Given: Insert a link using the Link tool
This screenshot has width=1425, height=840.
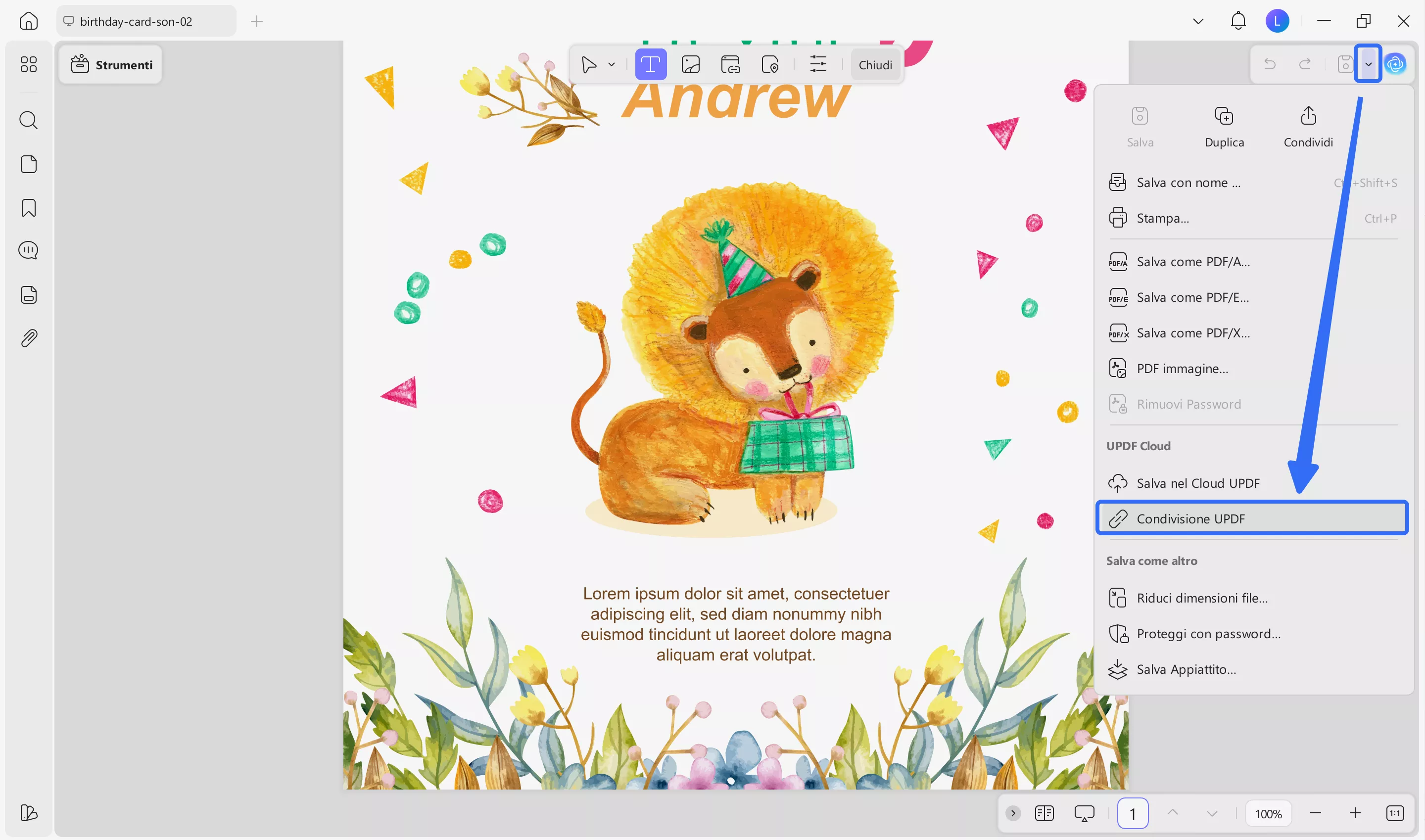Looking at the screenshot, I should coord(731,64).
